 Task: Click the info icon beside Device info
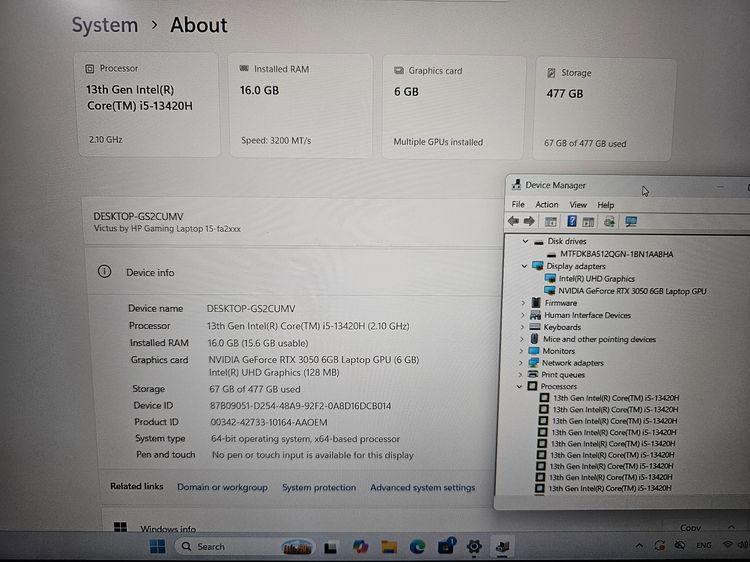point(104,272)
